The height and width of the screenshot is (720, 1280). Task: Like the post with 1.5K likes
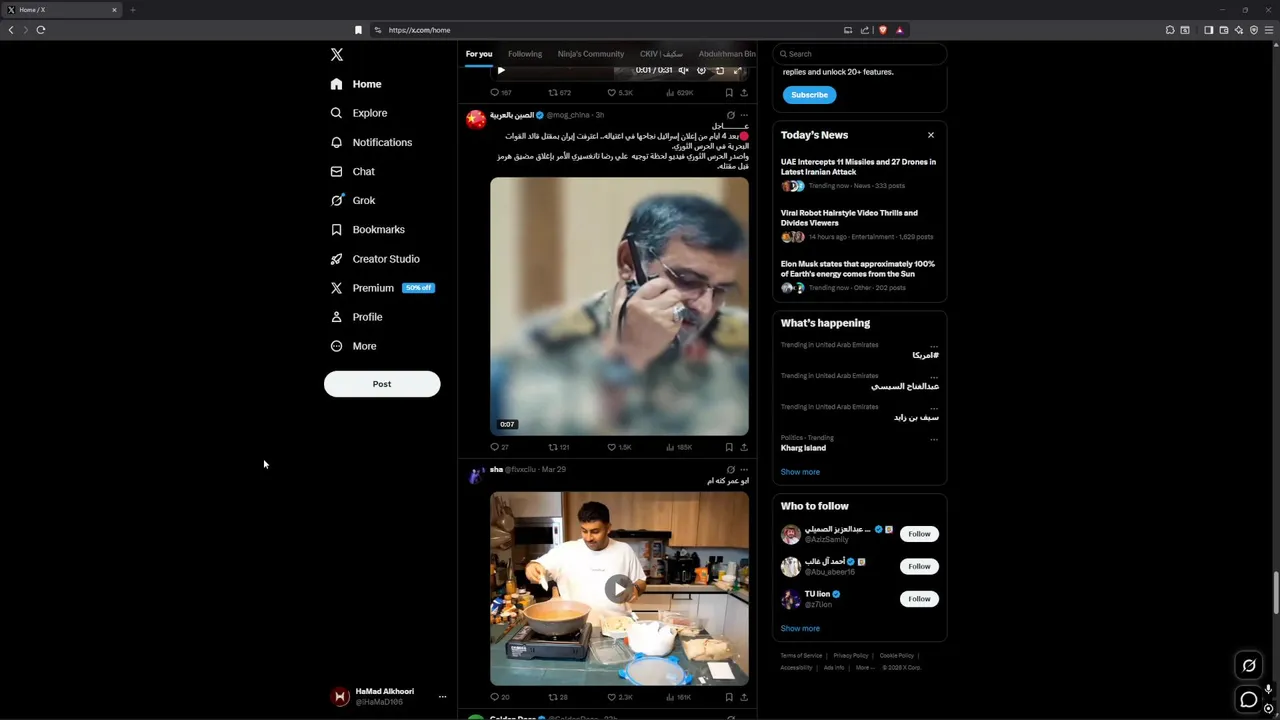[620, 447]
